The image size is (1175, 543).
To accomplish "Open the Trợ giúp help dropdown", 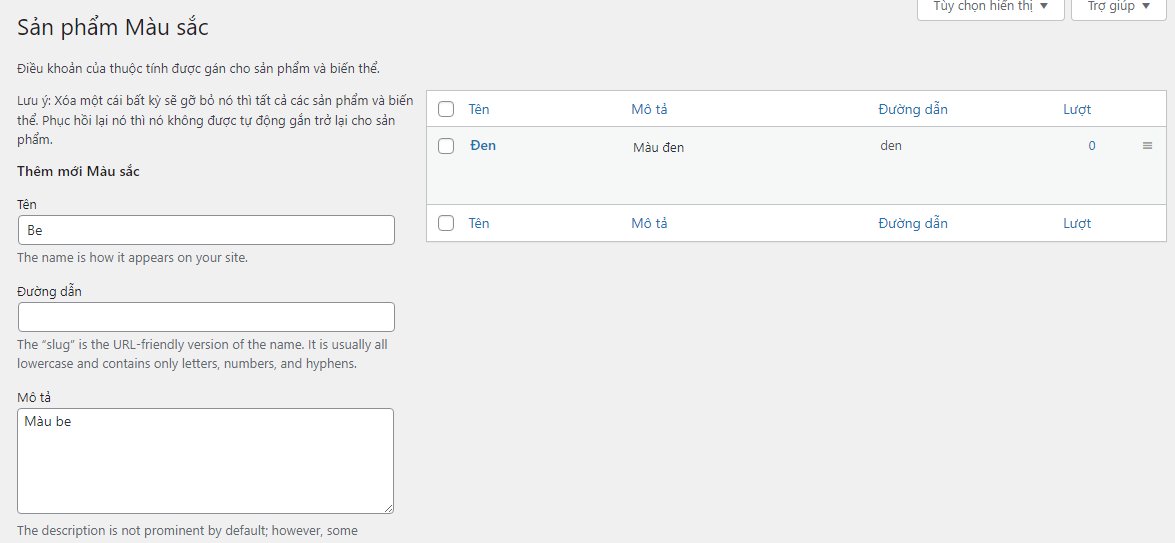I will pyautogui.click(x=1118, y=6).
